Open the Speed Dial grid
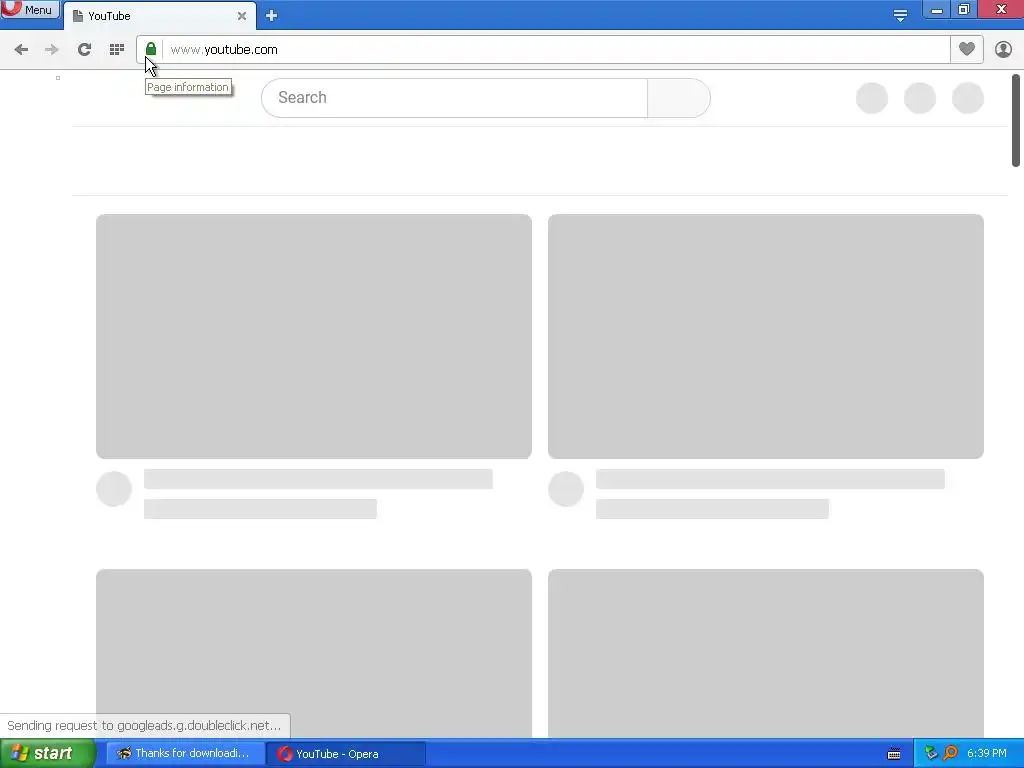1024x768 pixels. pos(117,50)
